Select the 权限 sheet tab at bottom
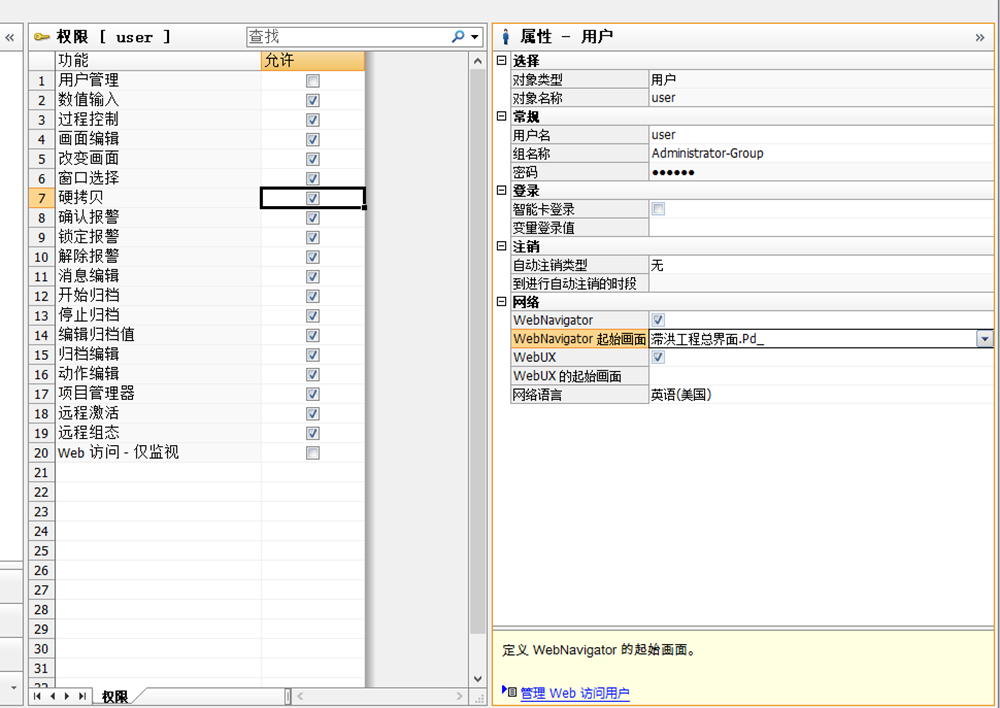This screenshot has height=708, width=1000. pyautogui.click(x=115, y=696)
